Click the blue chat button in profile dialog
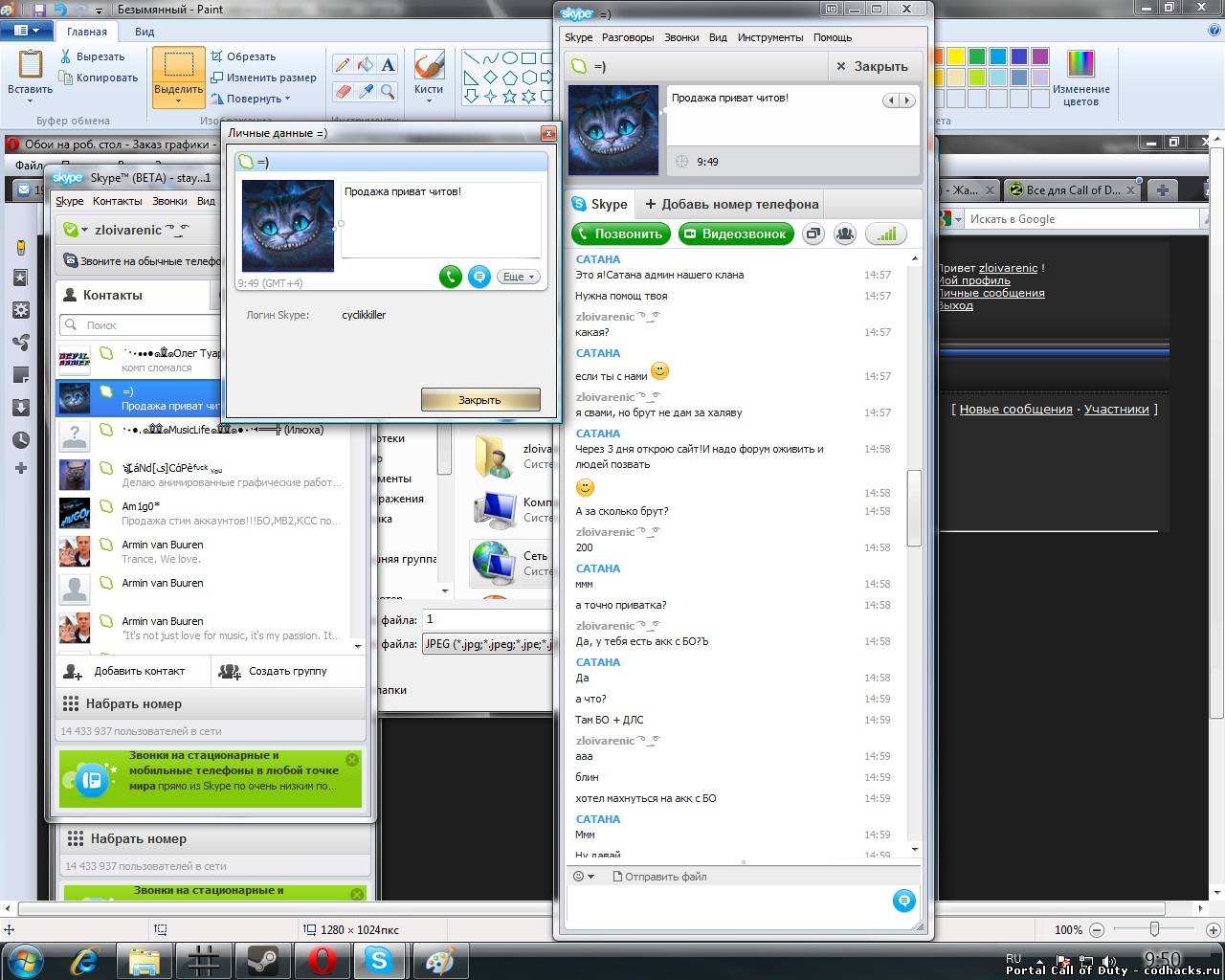This screenshot has width=1225, height=980. [x=479, y=277]
